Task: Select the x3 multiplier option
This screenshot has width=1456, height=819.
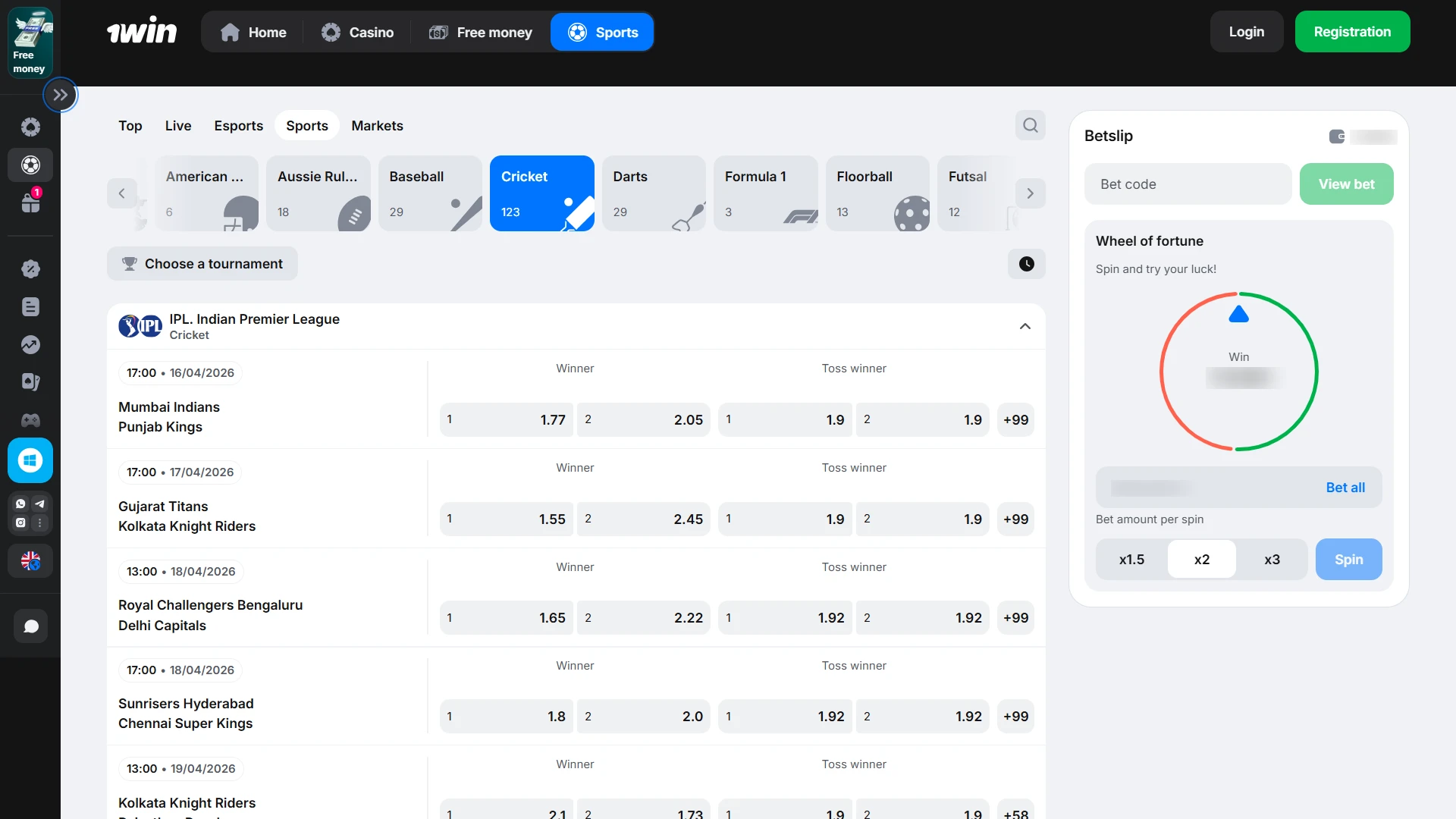Action: [x=1272, y=560]
